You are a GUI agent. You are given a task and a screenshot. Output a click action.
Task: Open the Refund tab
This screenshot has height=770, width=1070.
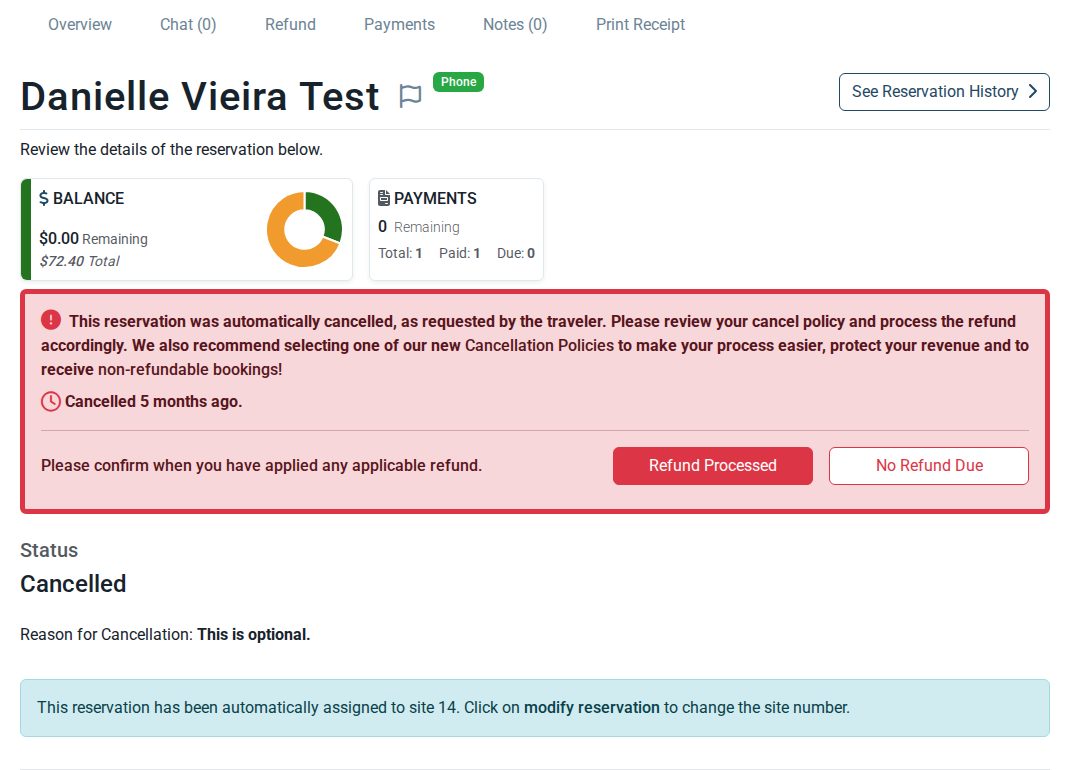[x=291, y=25]
